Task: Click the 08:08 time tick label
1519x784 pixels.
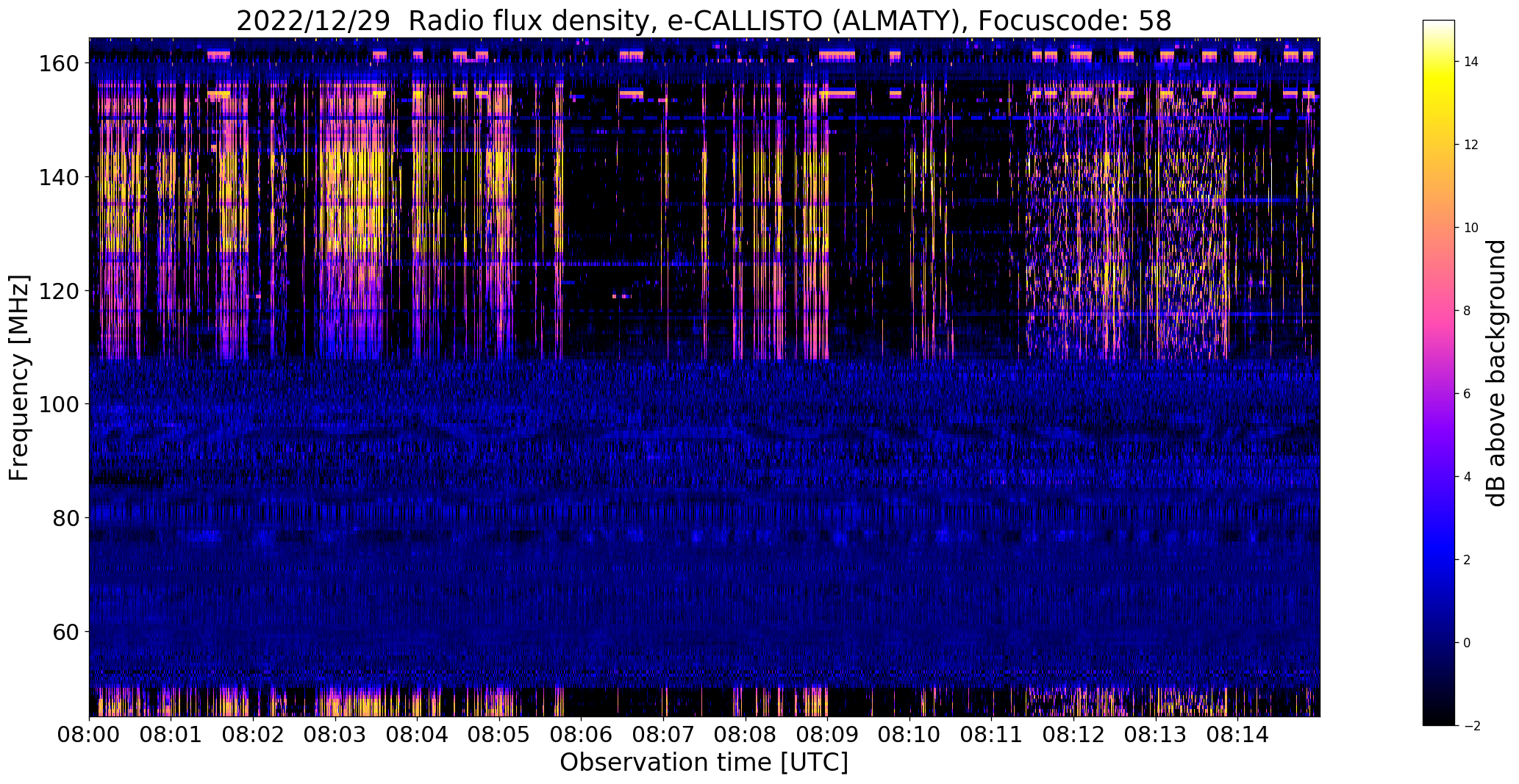Action: (746, 733)
